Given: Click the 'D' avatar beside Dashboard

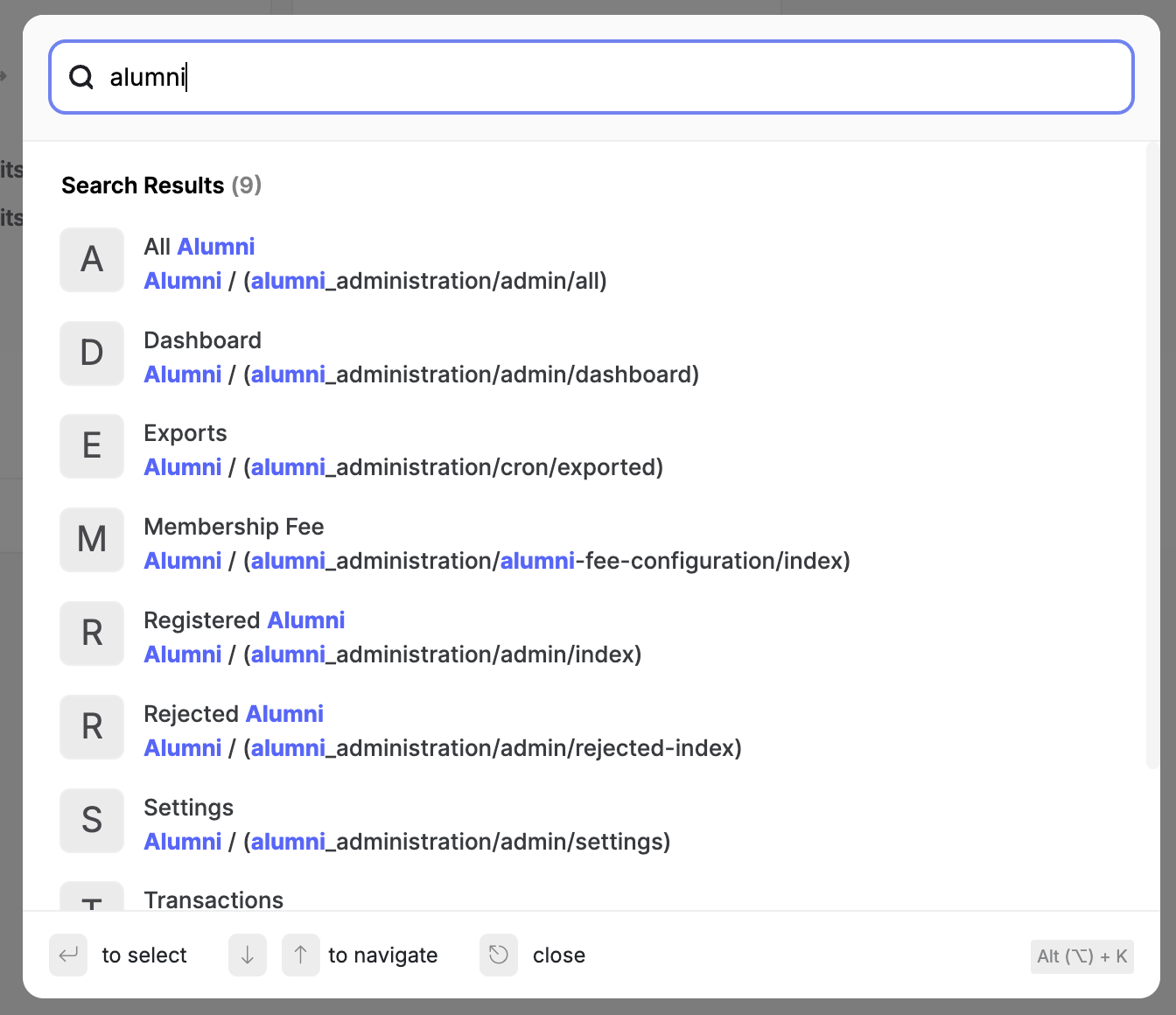Looking at the screenshot, I should (x=92, y=353).
